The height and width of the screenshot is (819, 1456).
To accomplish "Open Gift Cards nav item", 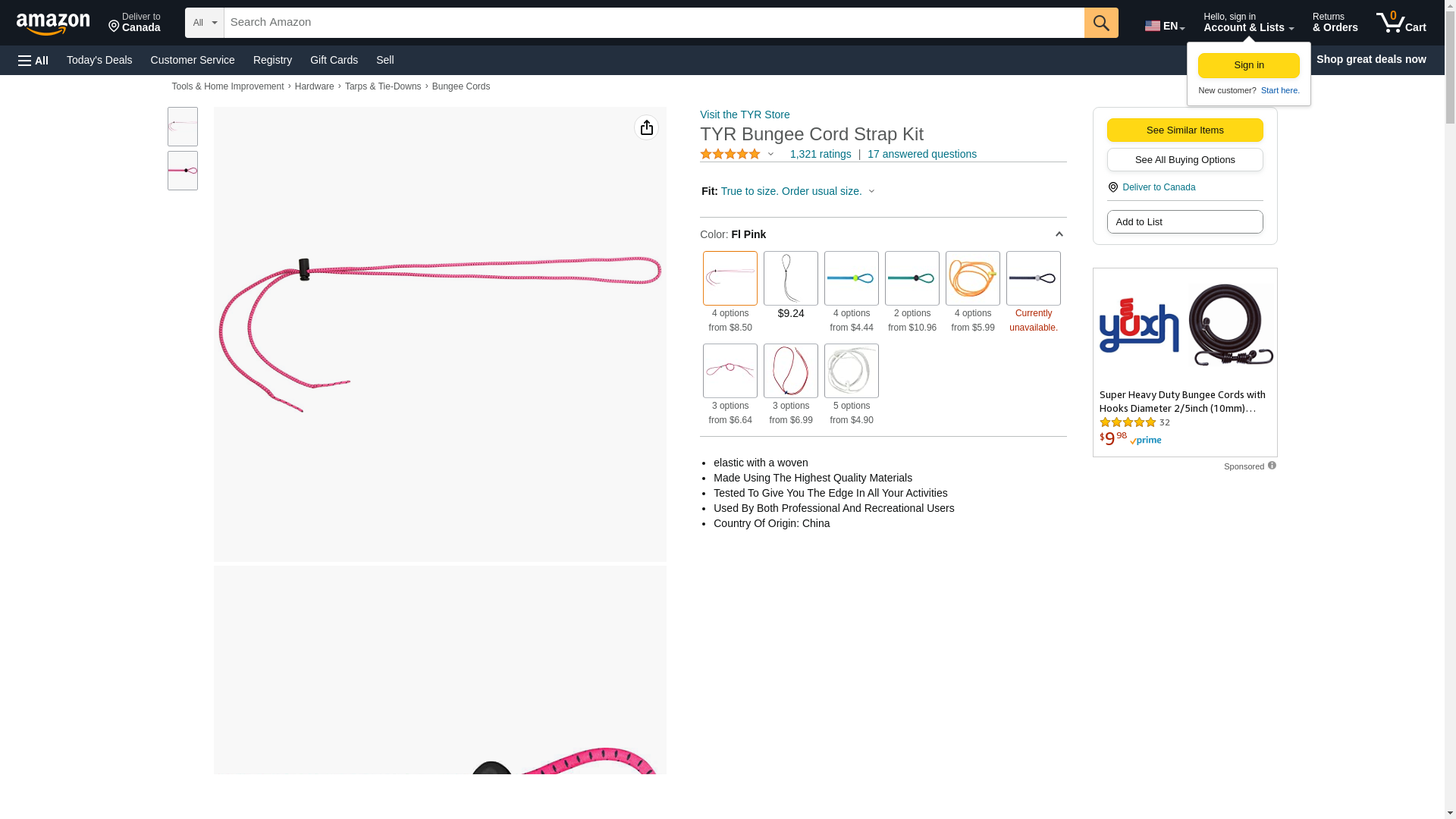I will pos(334,60).
